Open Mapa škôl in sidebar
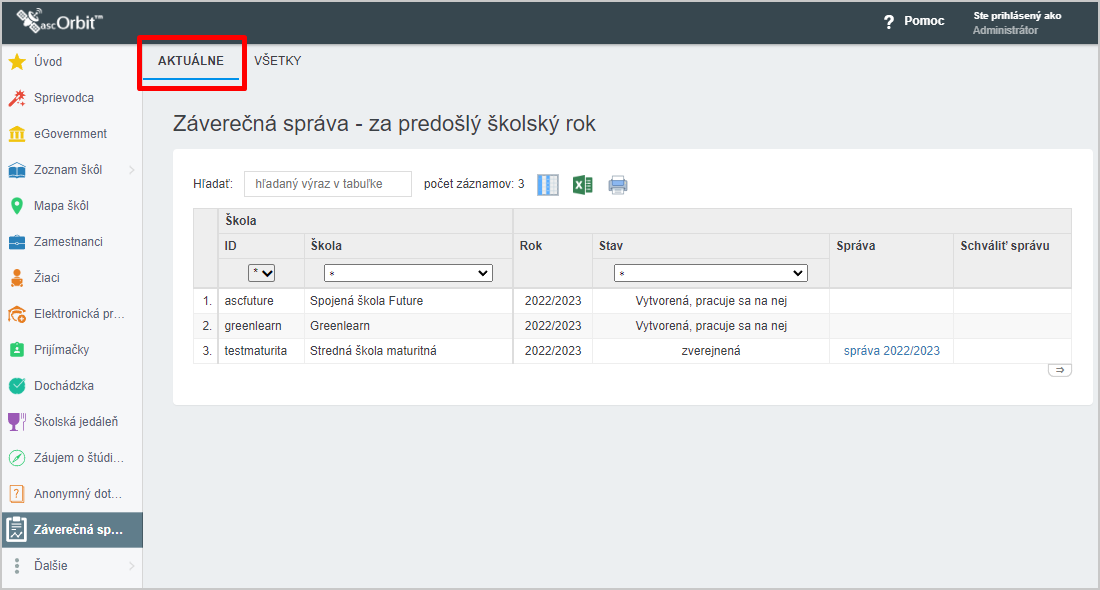Screen dimensions: 1100x590 (x=61, y=206)
